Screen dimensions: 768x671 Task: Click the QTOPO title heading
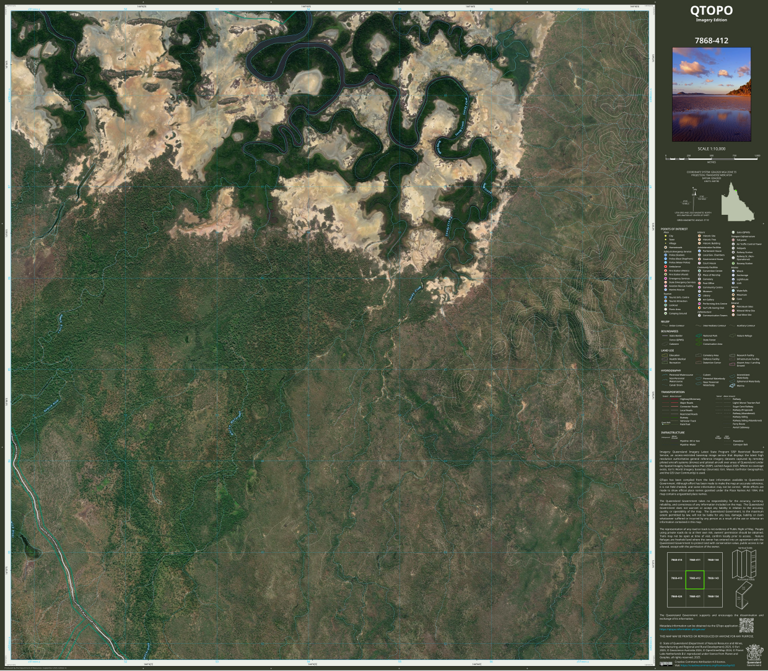(x=711, y=10)
